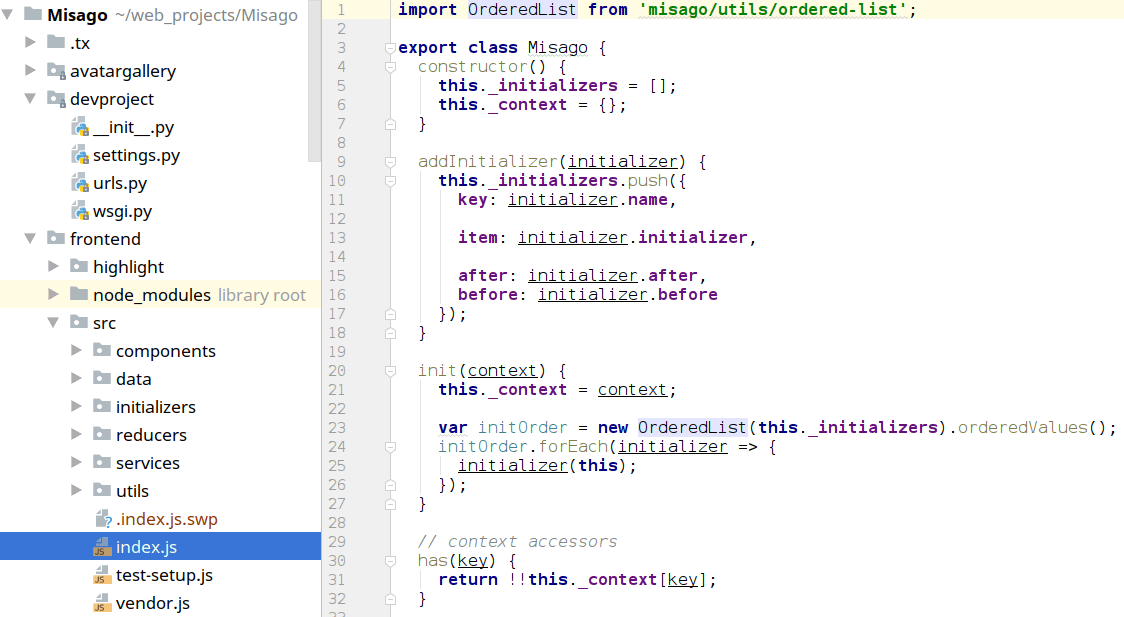Click the Python file icon beside settings.py

pyautogui.click(x=80, y=155)
